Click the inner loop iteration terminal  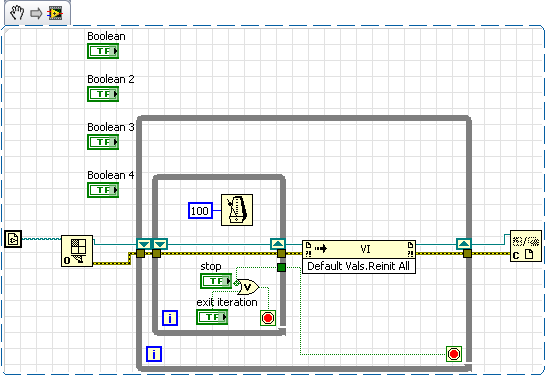click(170, 318)
